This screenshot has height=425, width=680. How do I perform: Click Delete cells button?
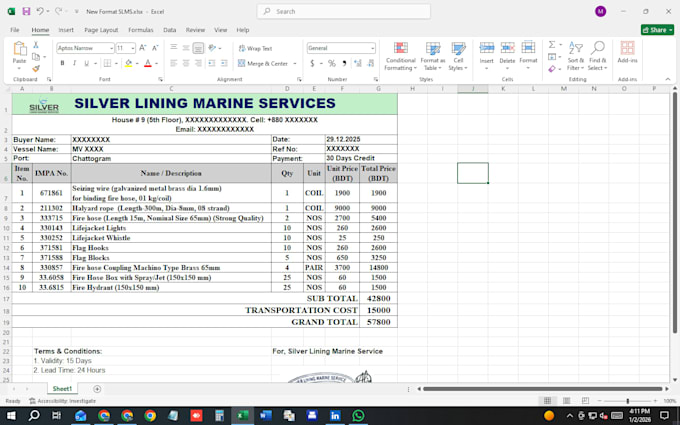pyautogui.click(x=507, y=55)
